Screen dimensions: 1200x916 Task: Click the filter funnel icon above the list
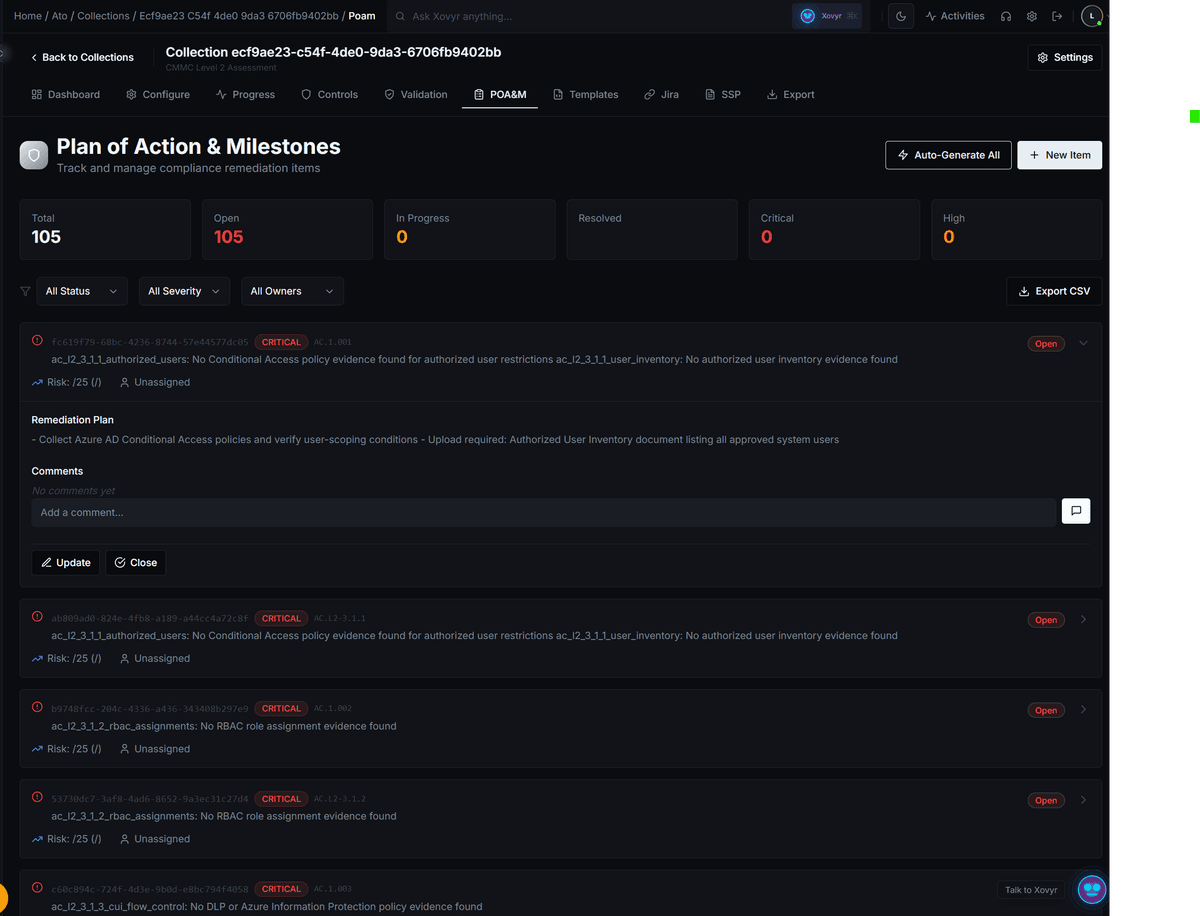tap(24, 291)
